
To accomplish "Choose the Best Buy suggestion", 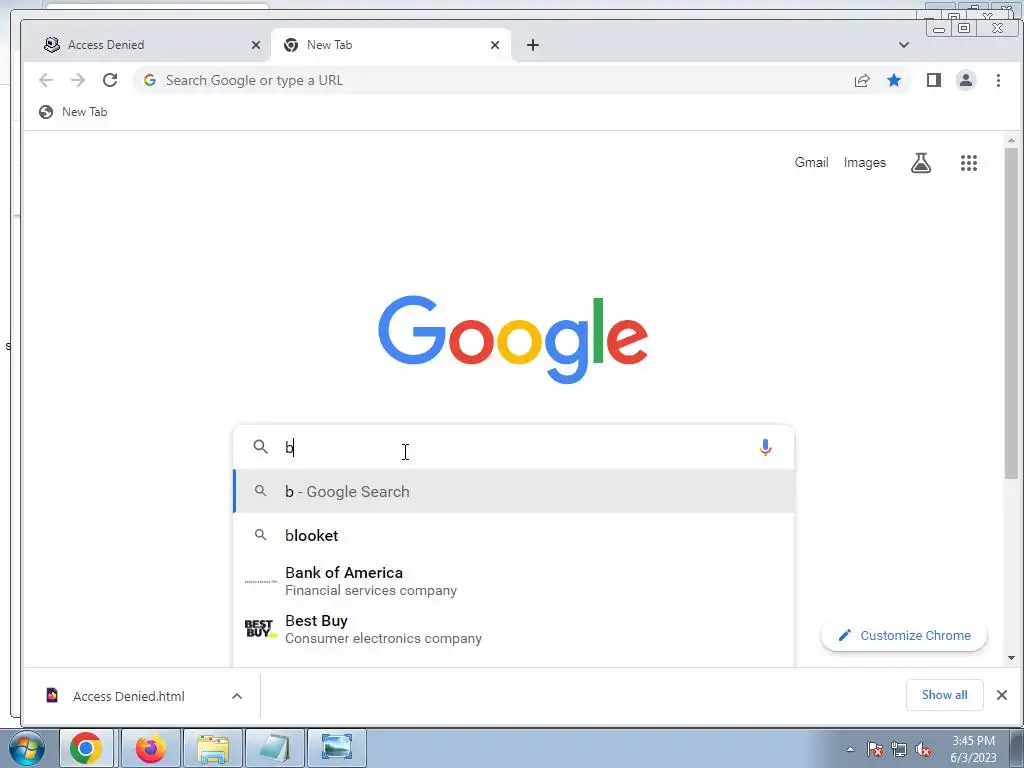I will pos(514,629).
